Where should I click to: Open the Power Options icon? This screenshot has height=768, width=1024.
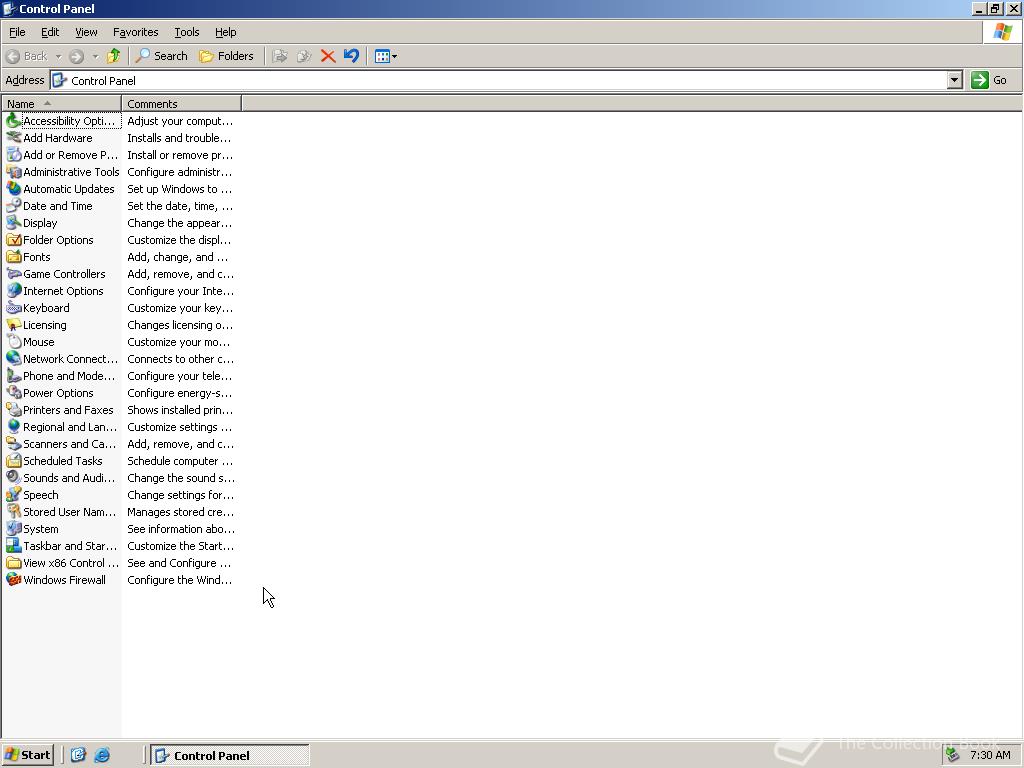tap(14, 392)
